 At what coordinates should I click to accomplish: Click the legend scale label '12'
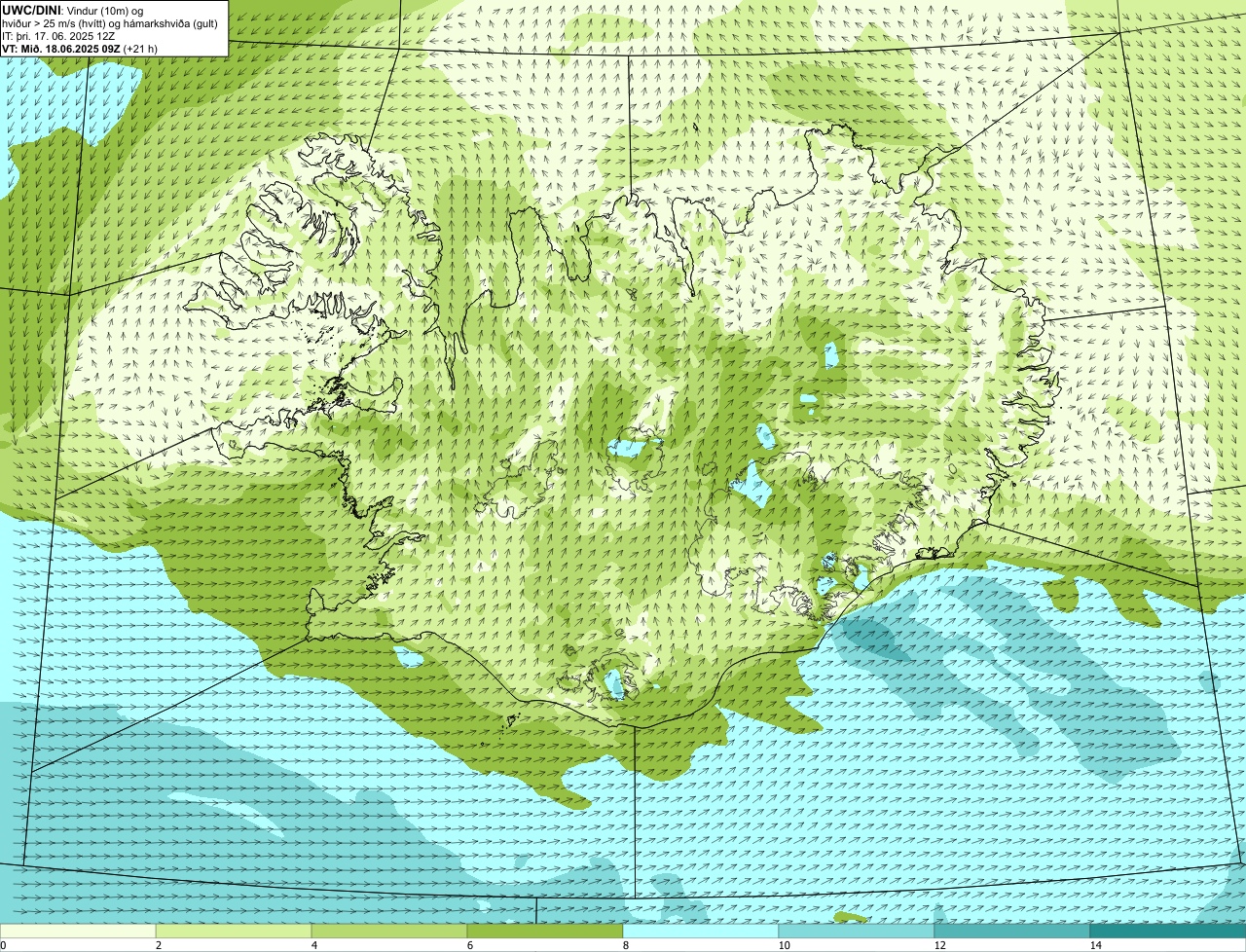(939, 945)
